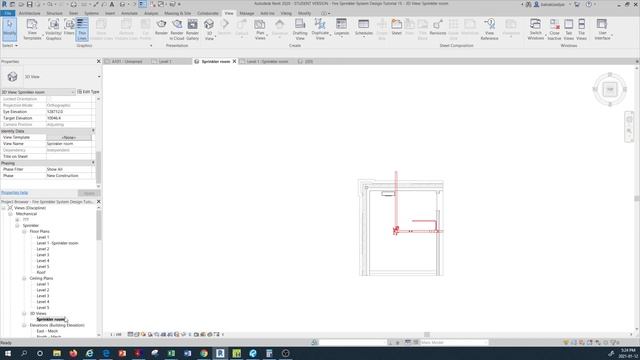Open Switch Windows
Screen dimensions: 640x360
[536, 29]
